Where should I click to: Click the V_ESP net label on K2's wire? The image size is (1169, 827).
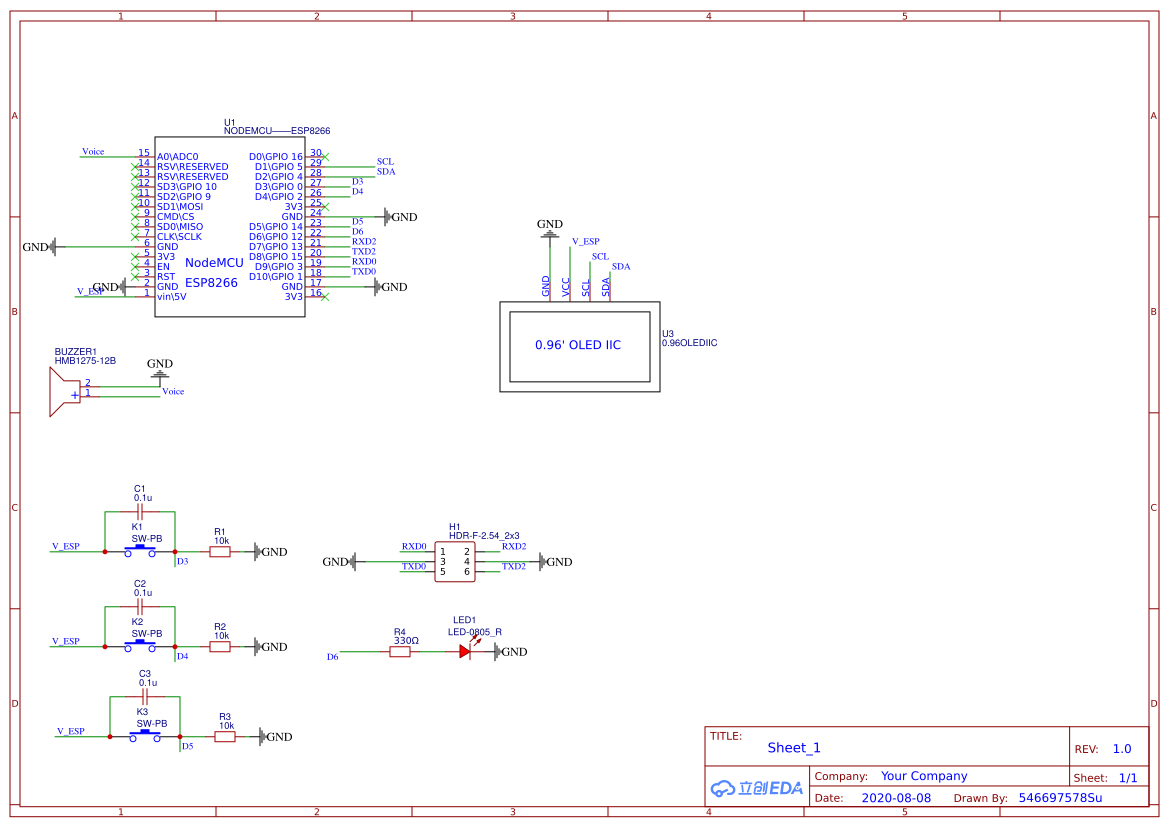click(x=66, y=641)
